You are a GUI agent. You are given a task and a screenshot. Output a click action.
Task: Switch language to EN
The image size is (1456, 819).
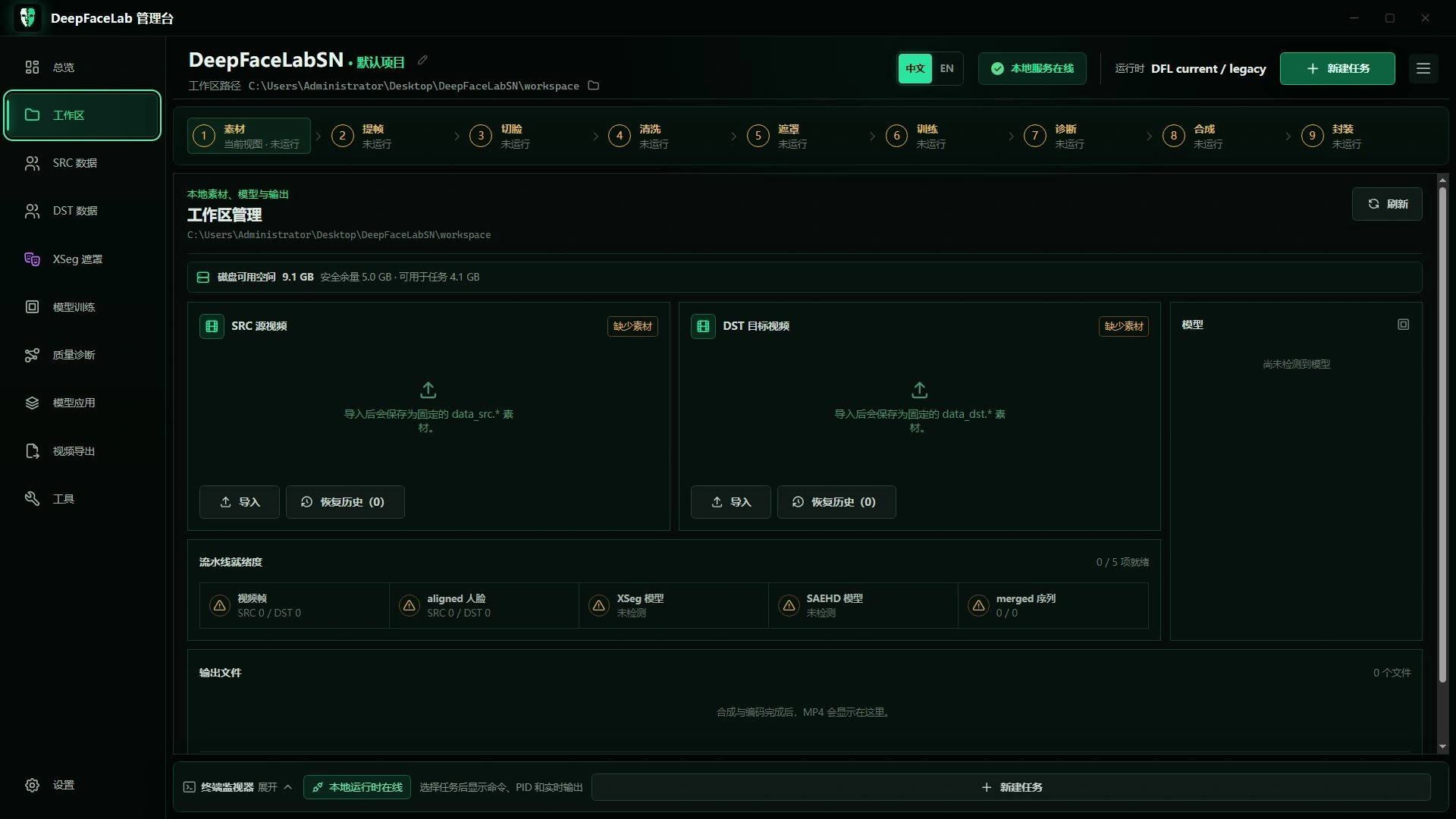tap(947, 68)
